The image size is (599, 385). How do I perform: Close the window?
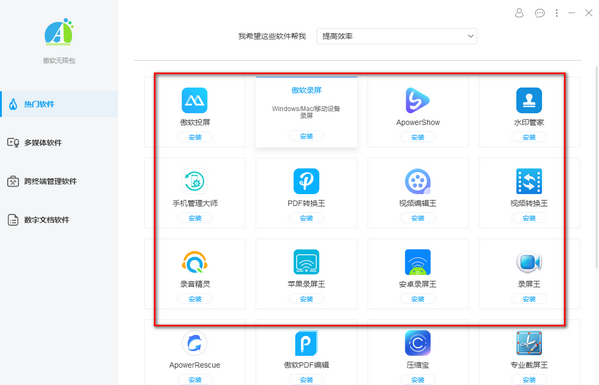[589, 13]
